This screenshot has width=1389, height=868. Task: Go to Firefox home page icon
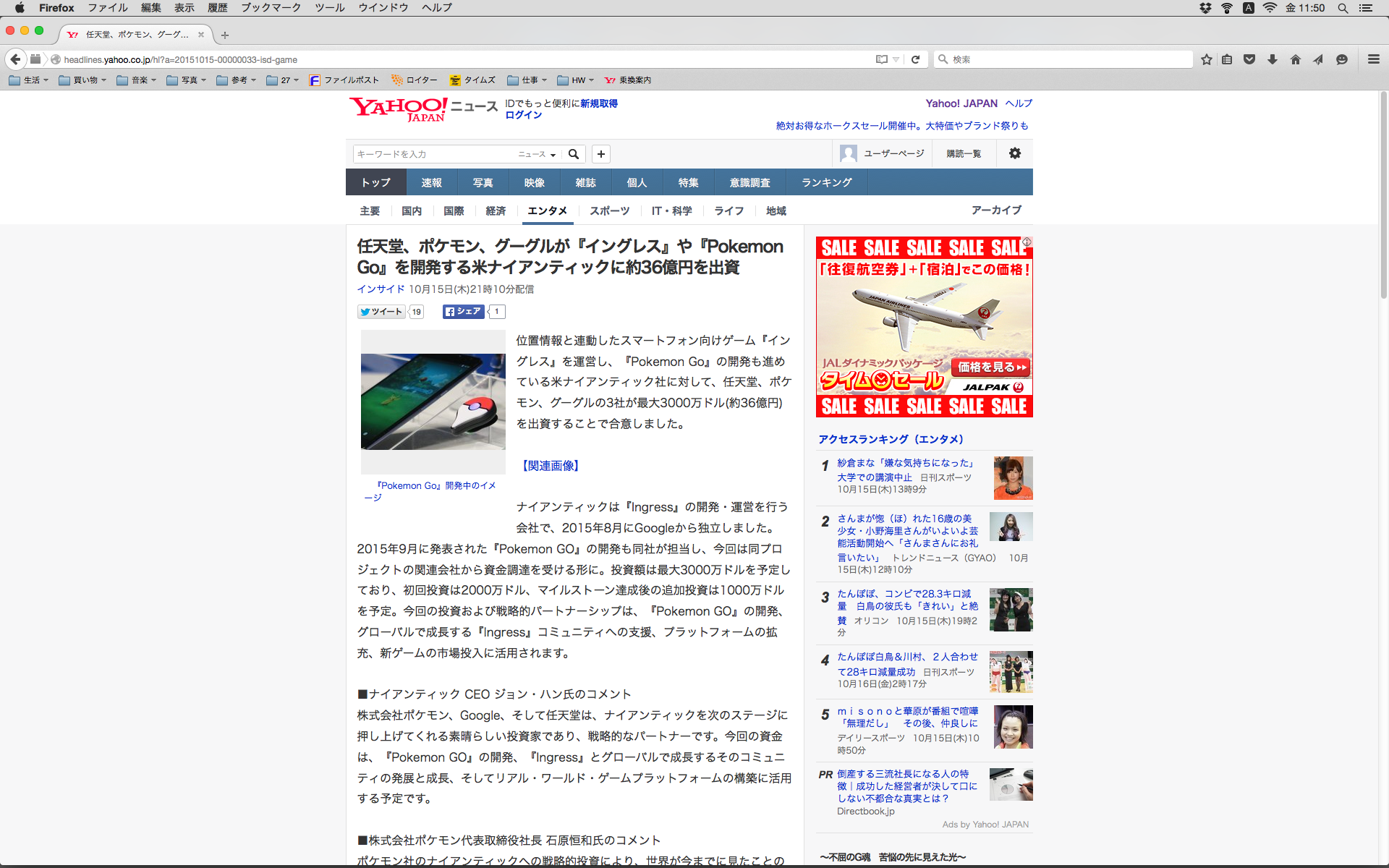[1296, 59]
